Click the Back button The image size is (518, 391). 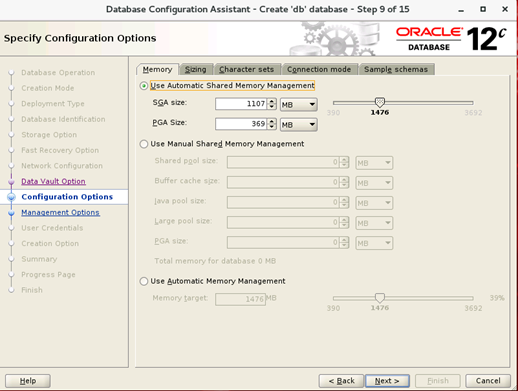pos(341,381)
